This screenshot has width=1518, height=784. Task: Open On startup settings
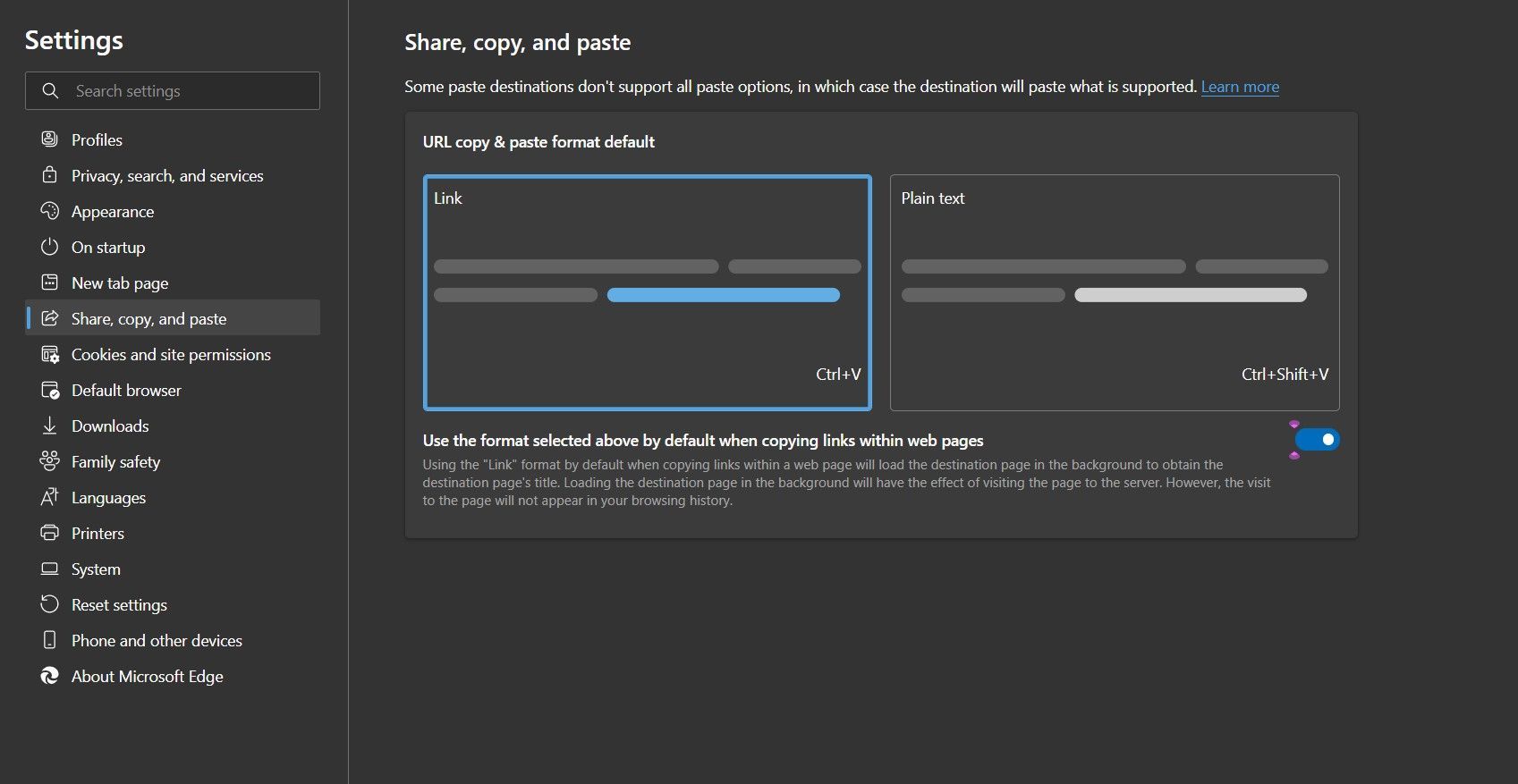[173, 247]
